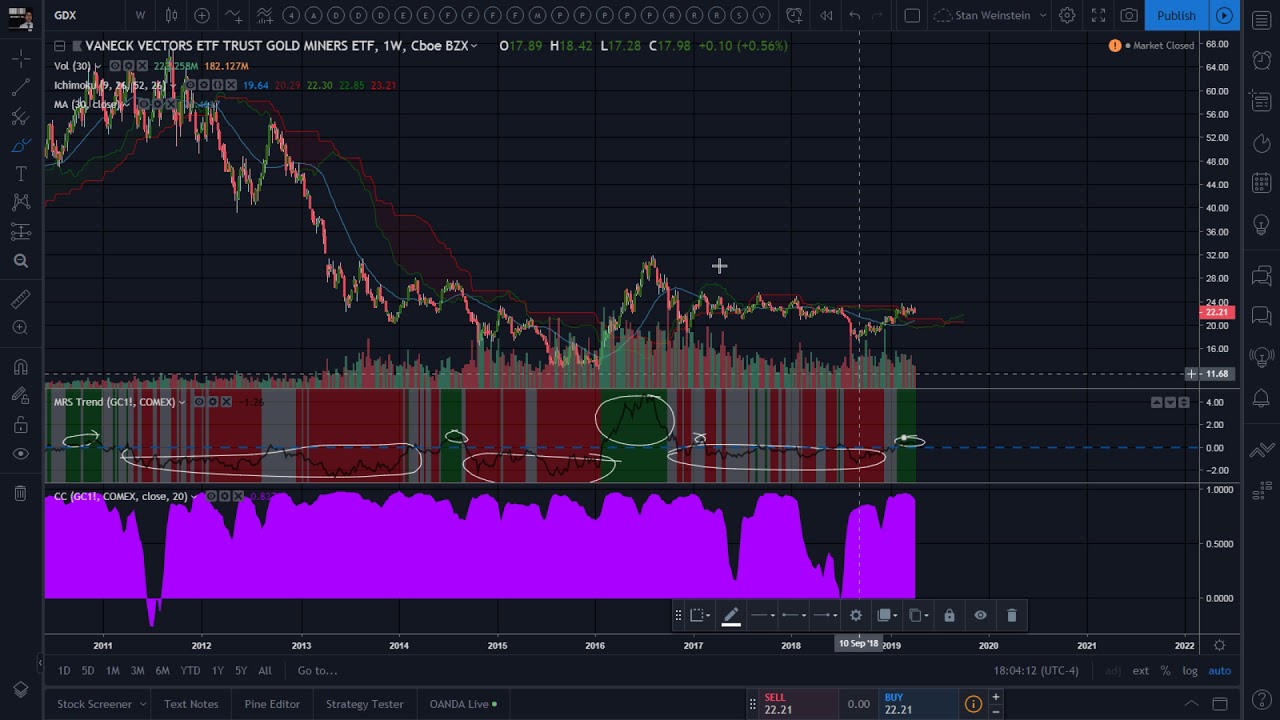Open the Strategy Tester tab

(364, 704)
